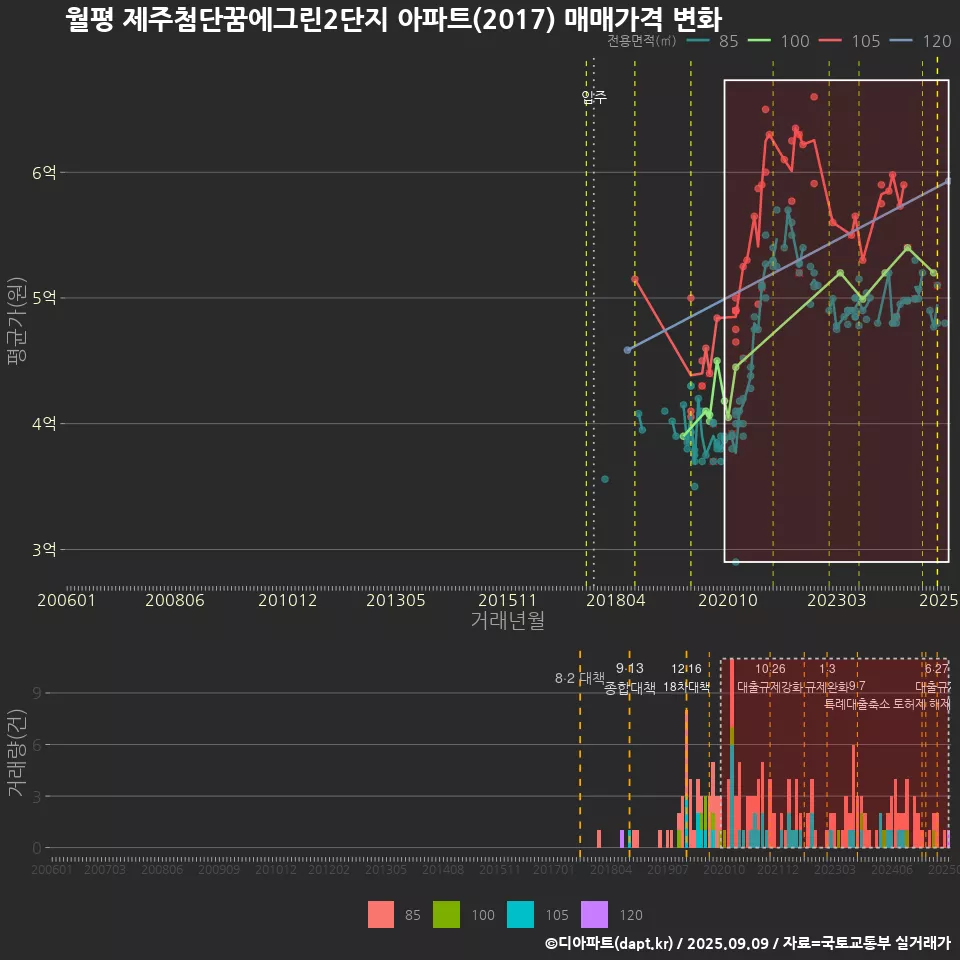The image size is (960, 960).
Task: Click the 전용면적(㎡) legend heading
Action: point(642,41)
